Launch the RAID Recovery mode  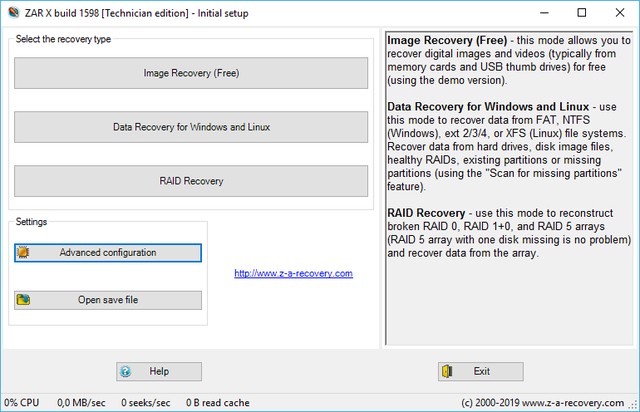coord(191,181)
